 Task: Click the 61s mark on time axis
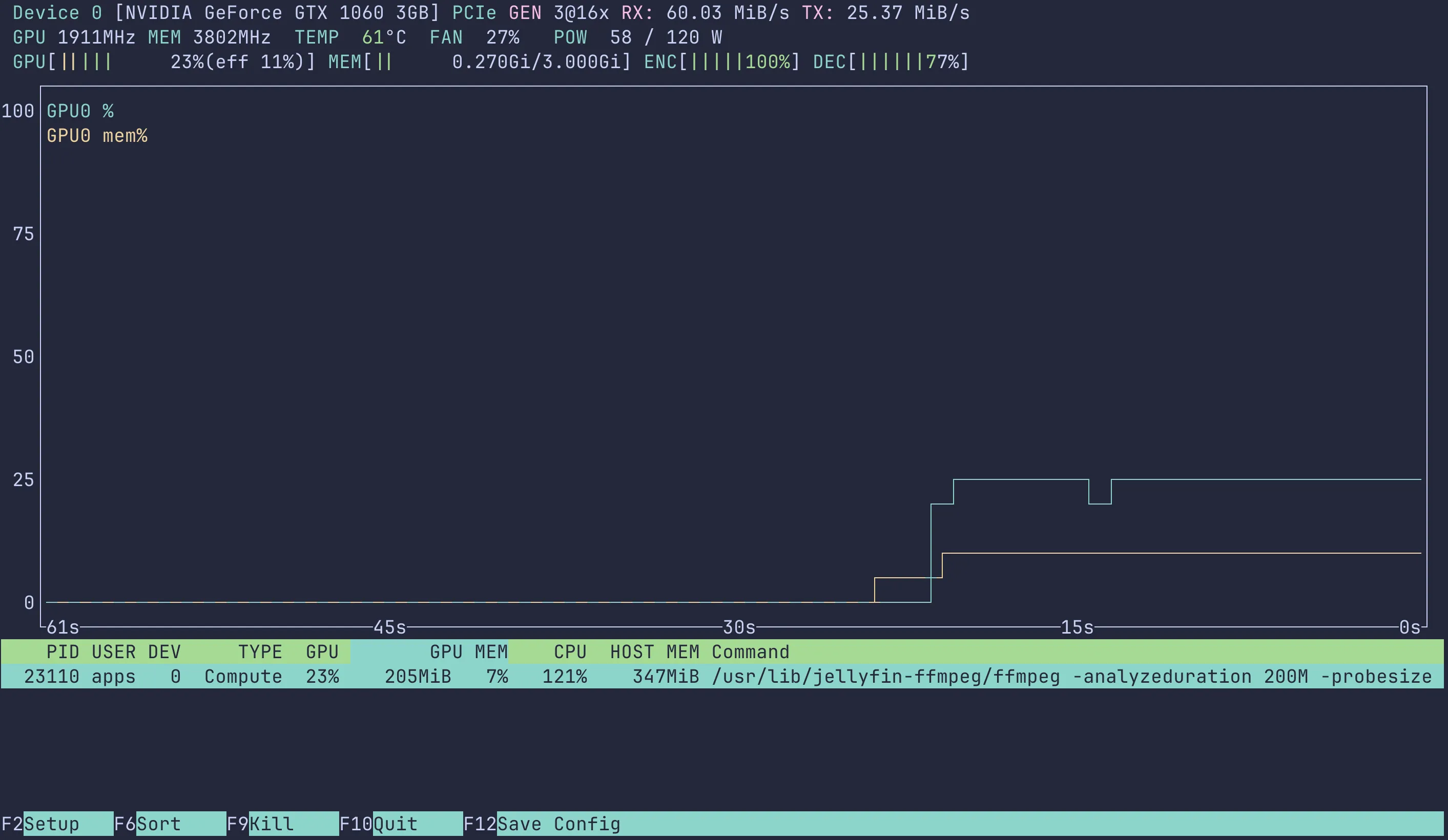[x=63, y=627]
